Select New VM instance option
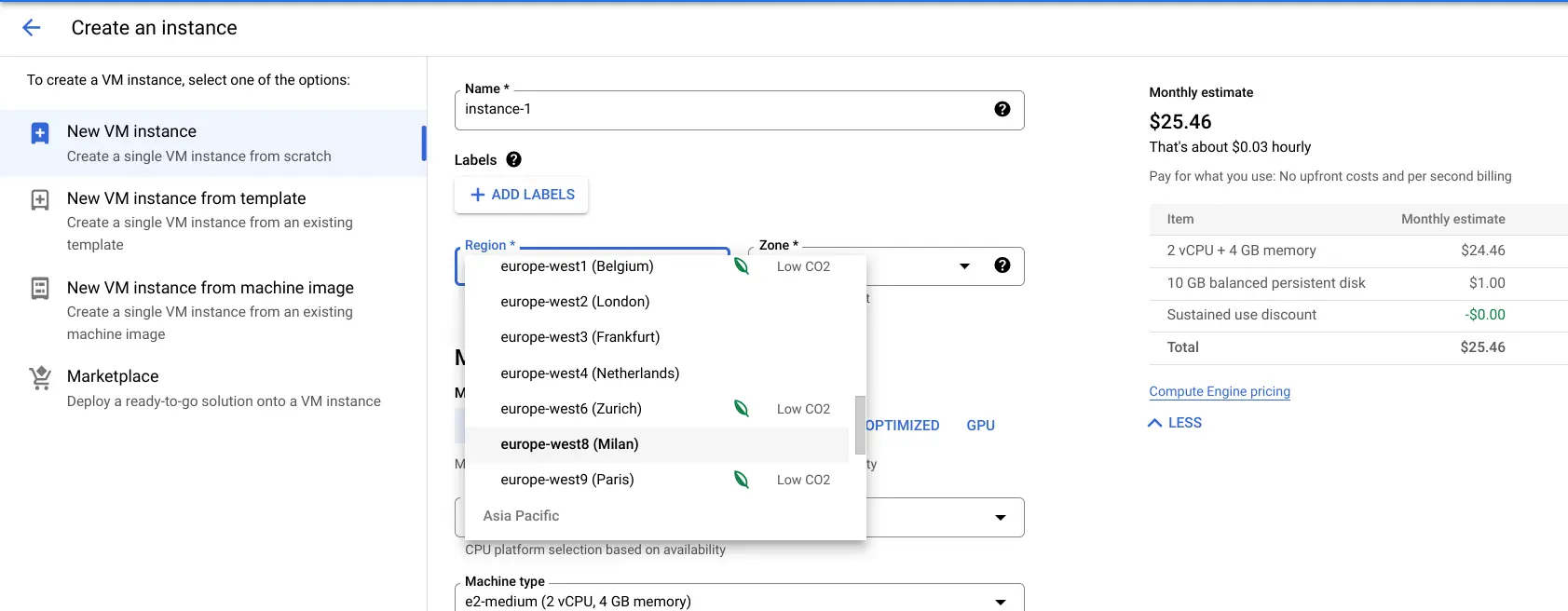The image size is (1568, 611). tap(213, 143)
